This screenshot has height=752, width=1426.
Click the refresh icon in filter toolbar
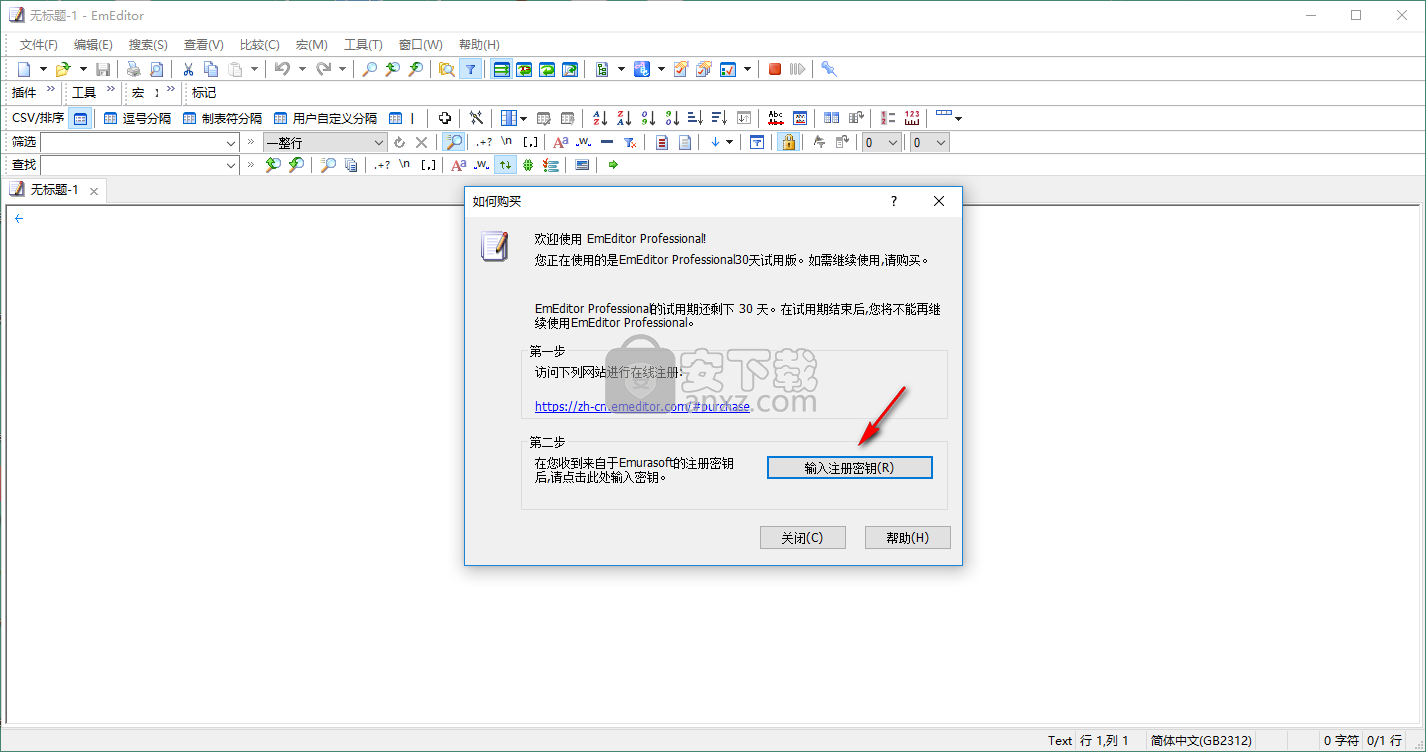pos(399,142)
